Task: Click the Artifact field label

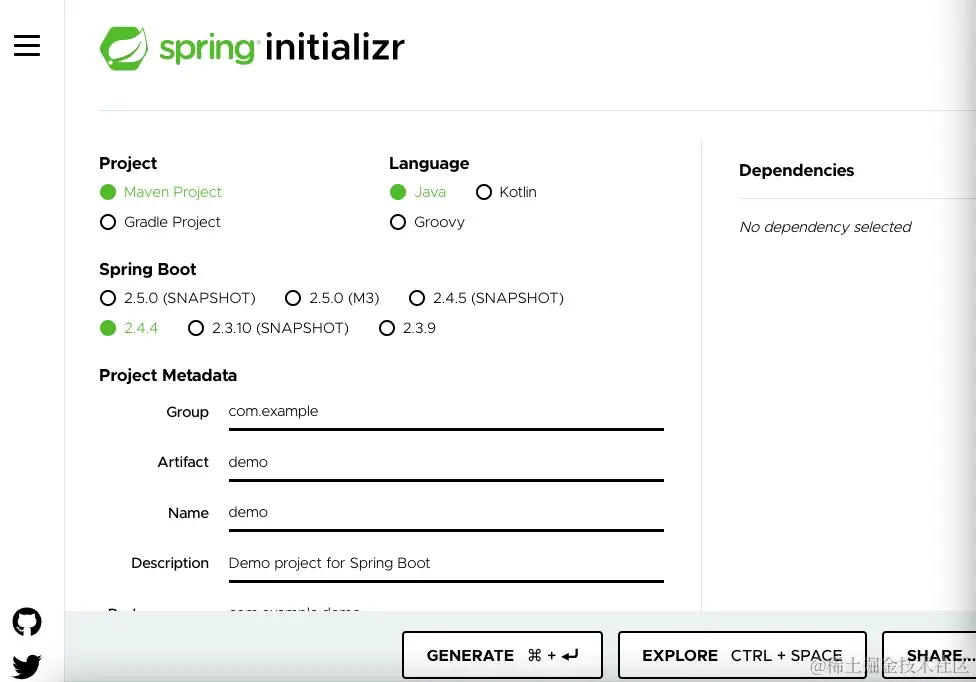Action: tap(183, 462)
